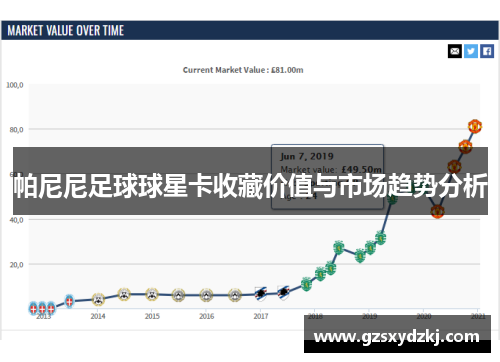Select the highest Manchester United marker near 2021
The height and width of the screenshot is (362, 500).
[475, 126]
